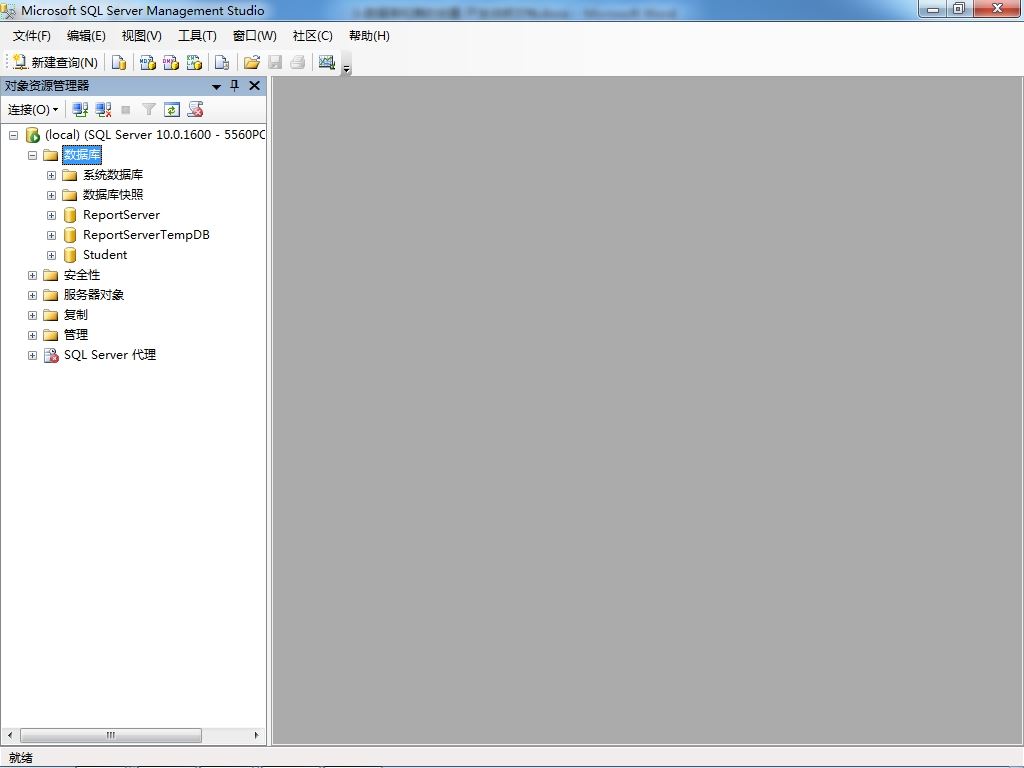The image size is (1024, 768).
Task: Click the Open File folder icon
Action: coord(251,62)
